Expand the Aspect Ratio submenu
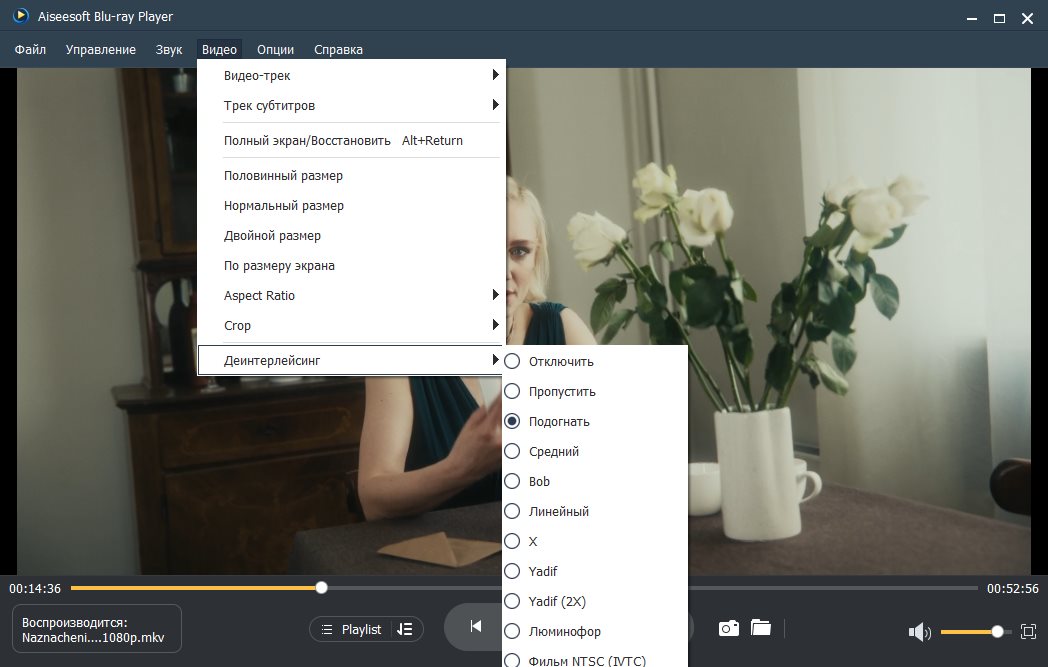 click(x=350, y=296)
